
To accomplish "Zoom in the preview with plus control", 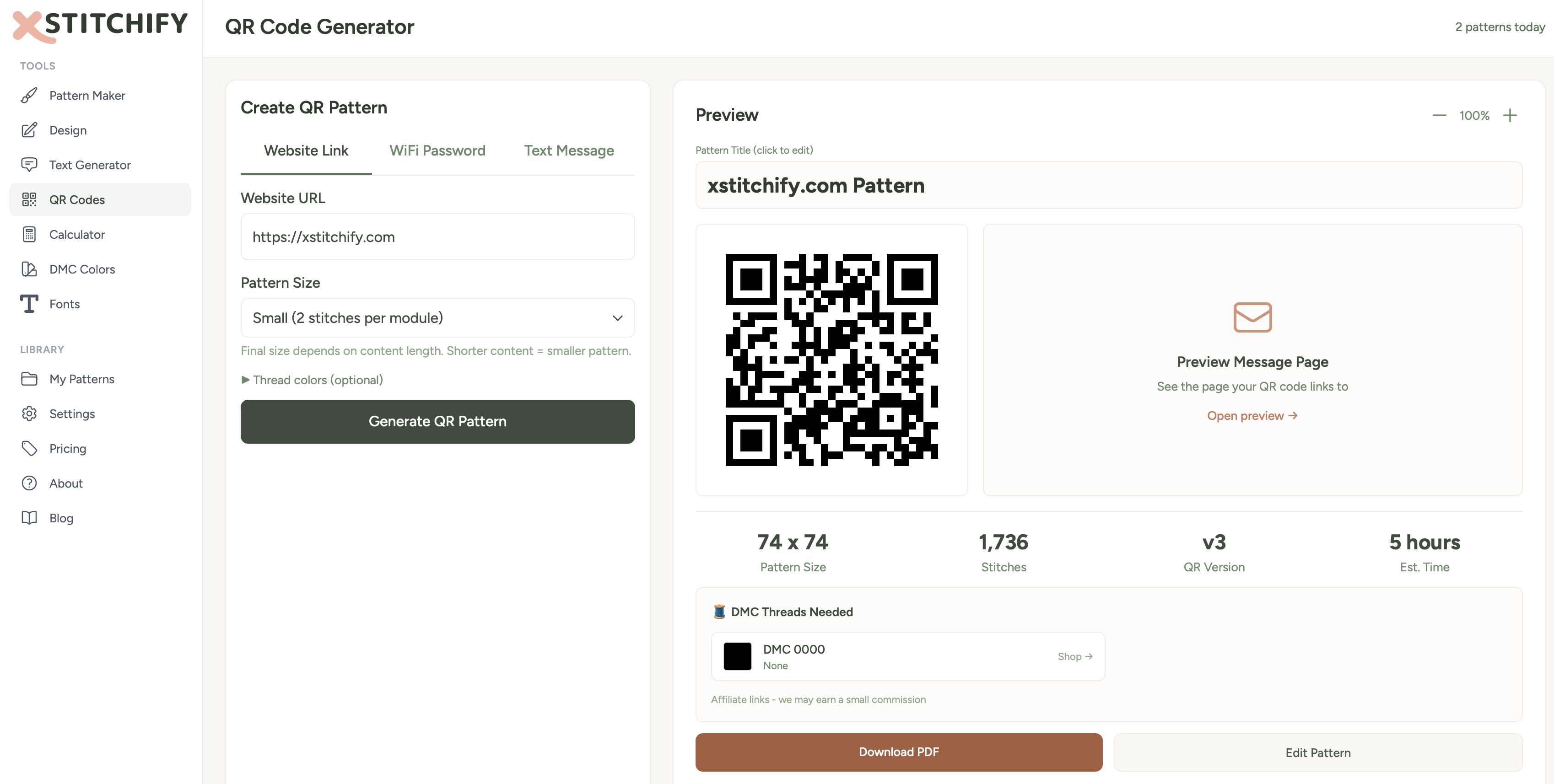I will [x=1511, y=115].
